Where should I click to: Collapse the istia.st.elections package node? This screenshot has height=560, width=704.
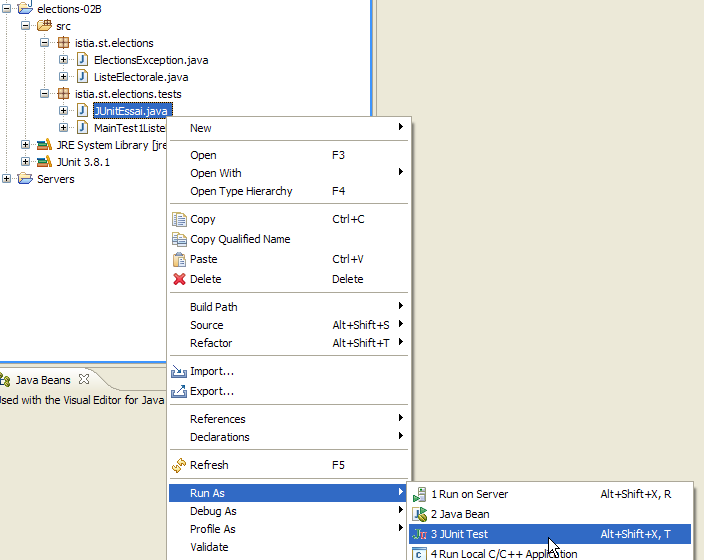click(x=45, y=43)
